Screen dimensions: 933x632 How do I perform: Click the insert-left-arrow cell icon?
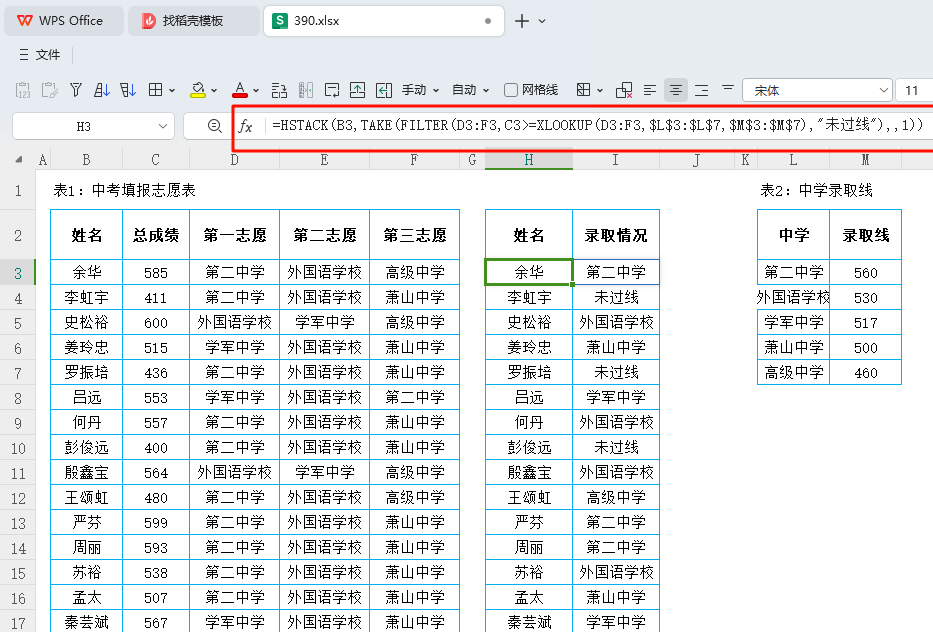click(x=384, y=90)
